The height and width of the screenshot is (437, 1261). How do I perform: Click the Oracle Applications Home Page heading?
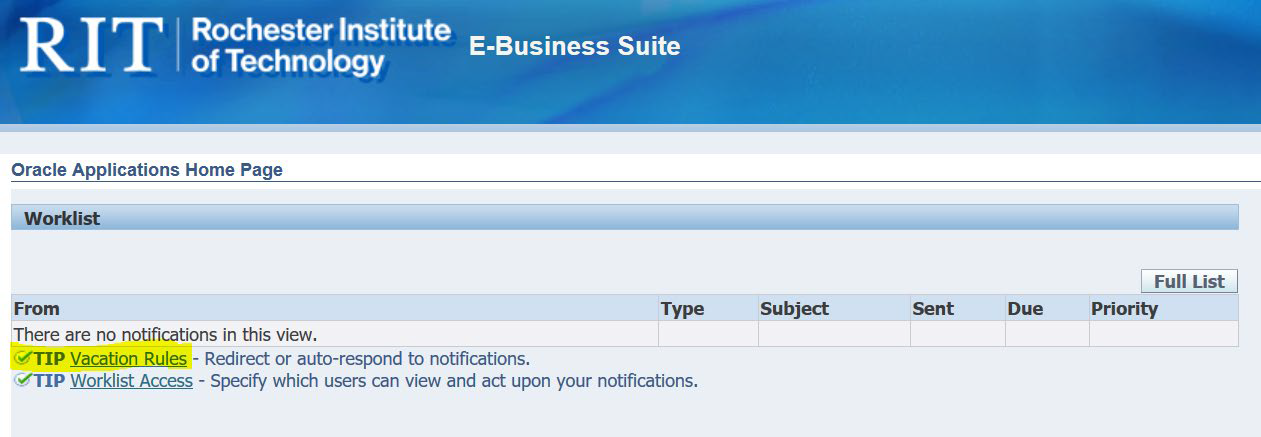tap(147, 170)
